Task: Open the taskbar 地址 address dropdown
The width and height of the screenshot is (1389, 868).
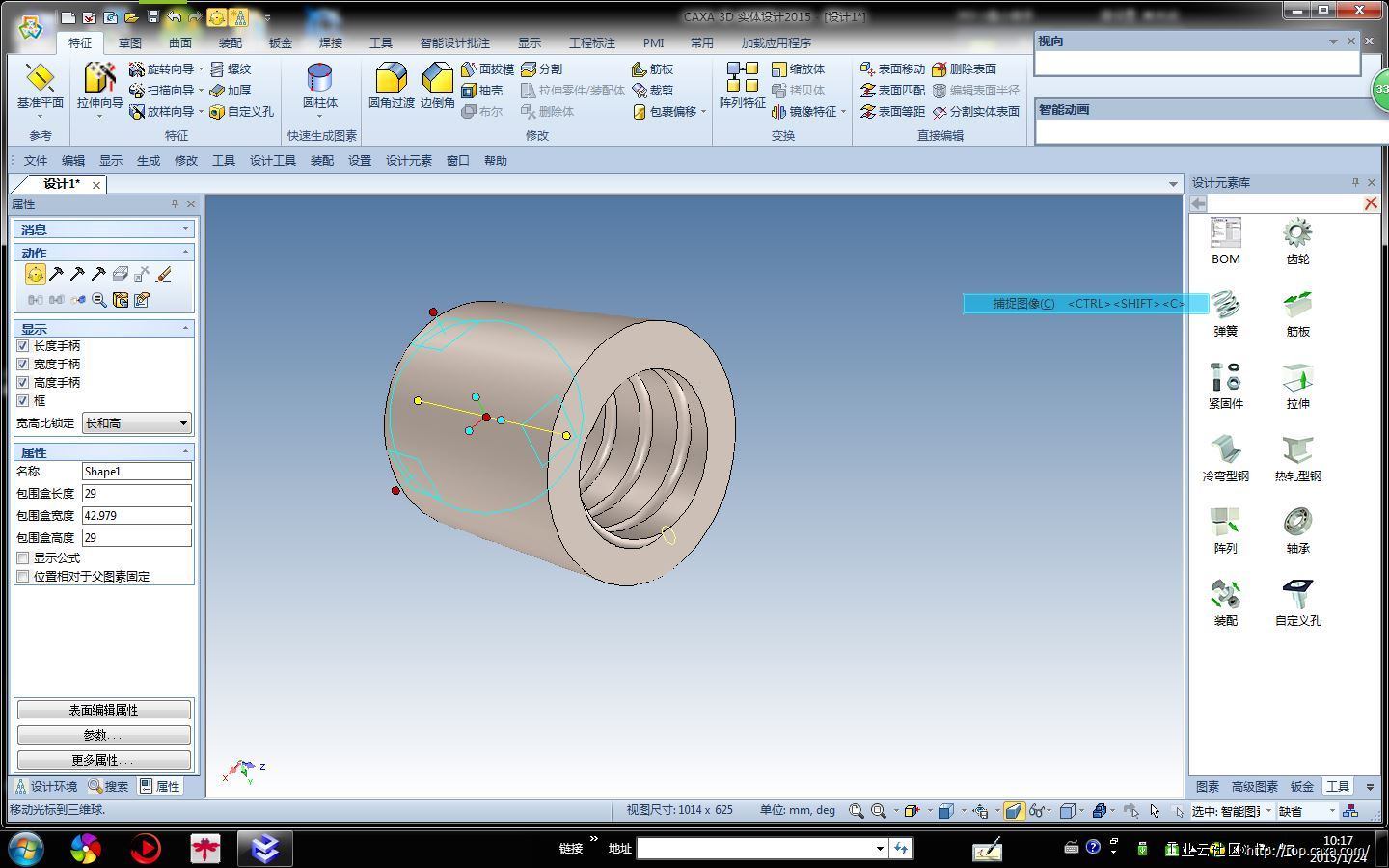Action: coord(880,849)
